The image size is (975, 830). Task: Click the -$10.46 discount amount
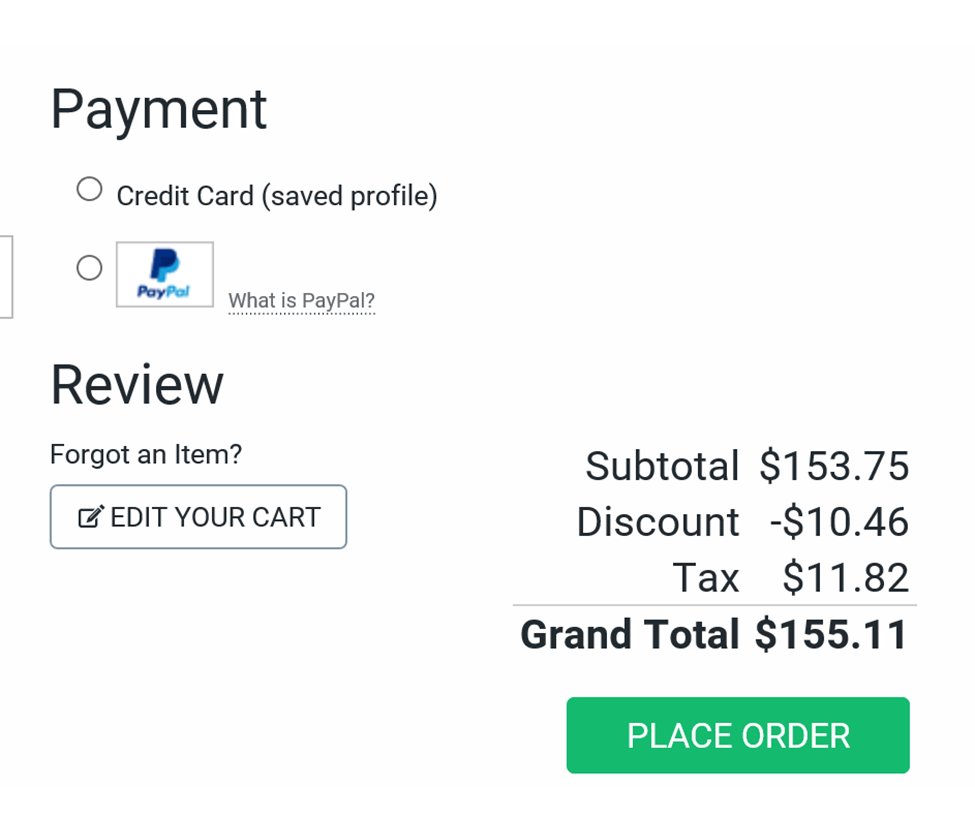839,522
